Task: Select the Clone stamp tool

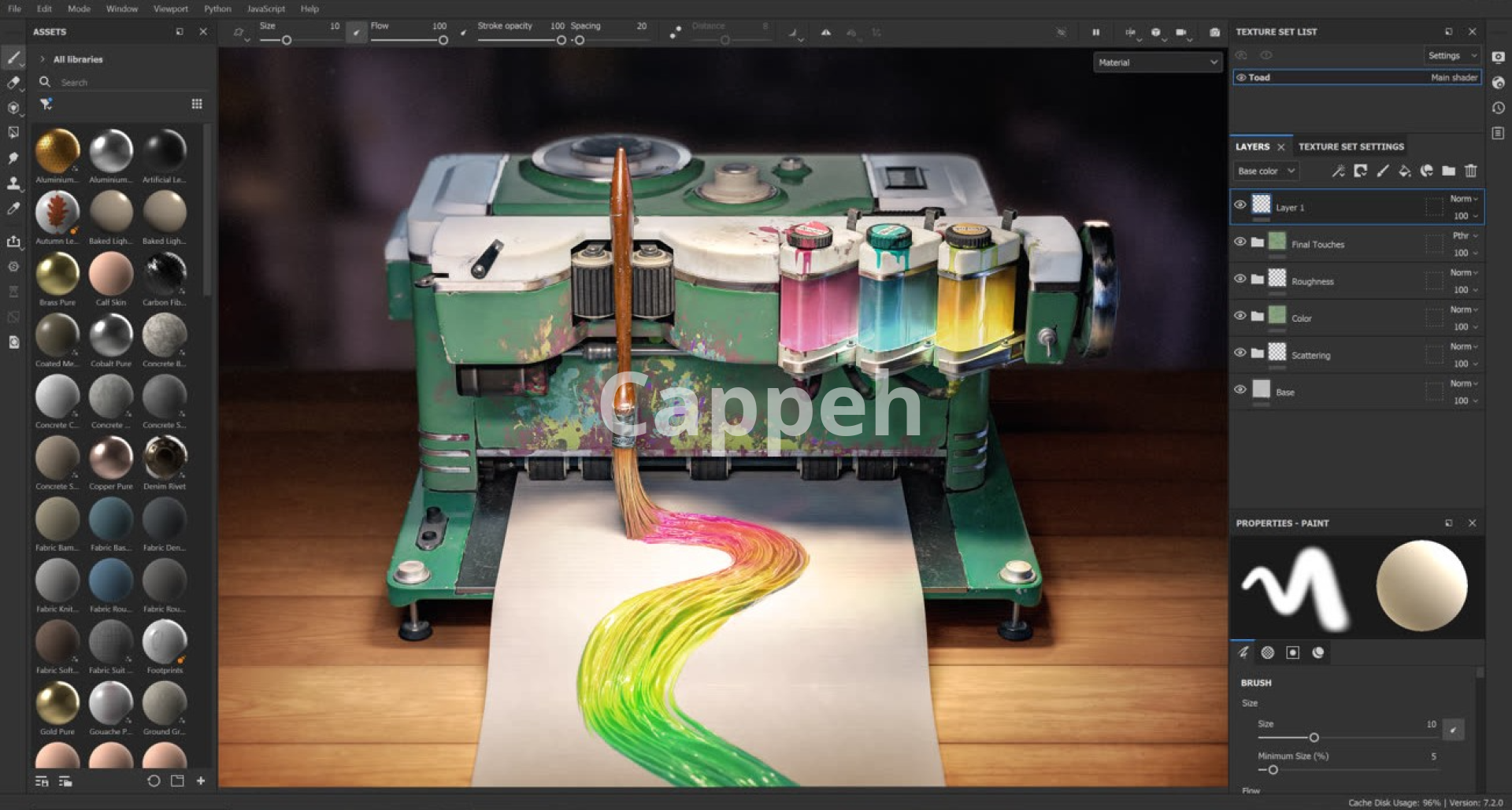Action: pyautogui.click(x=13, y=183)
